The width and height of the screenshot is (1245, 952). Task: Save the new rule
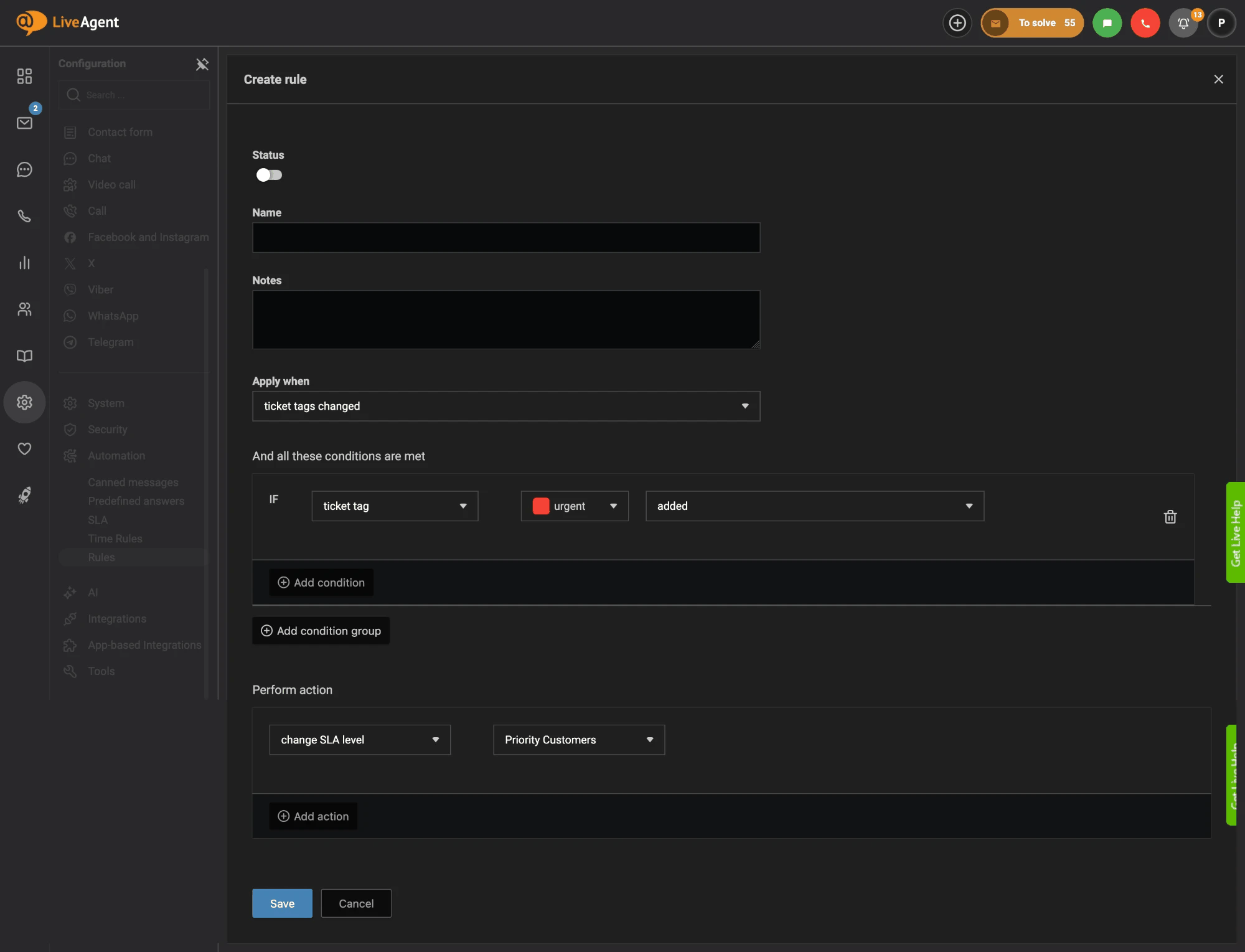pyautogui.click(x=282, y=903)
